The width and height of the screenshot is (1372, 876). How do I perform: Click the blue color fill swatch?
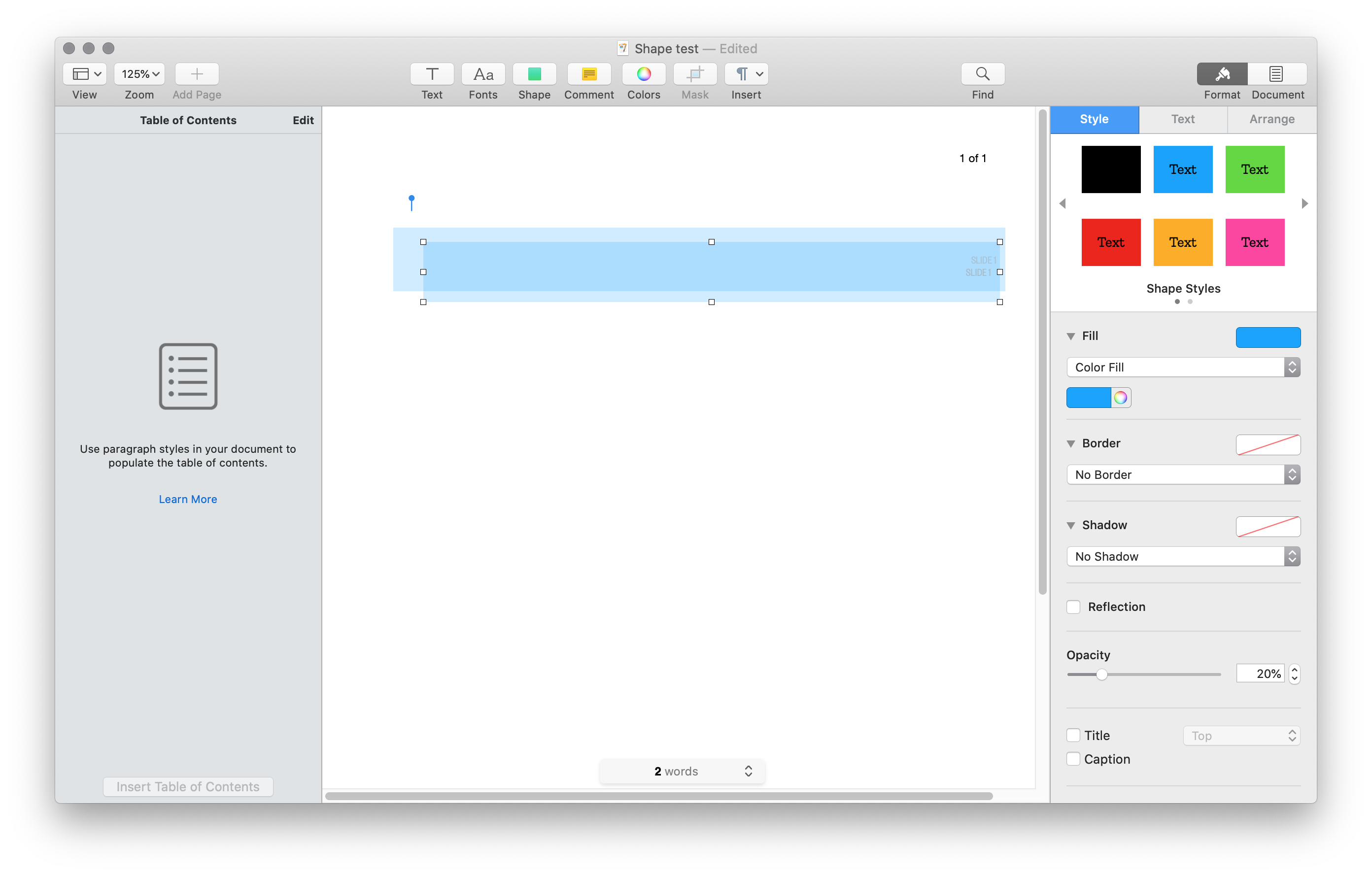coord(1088,398)
